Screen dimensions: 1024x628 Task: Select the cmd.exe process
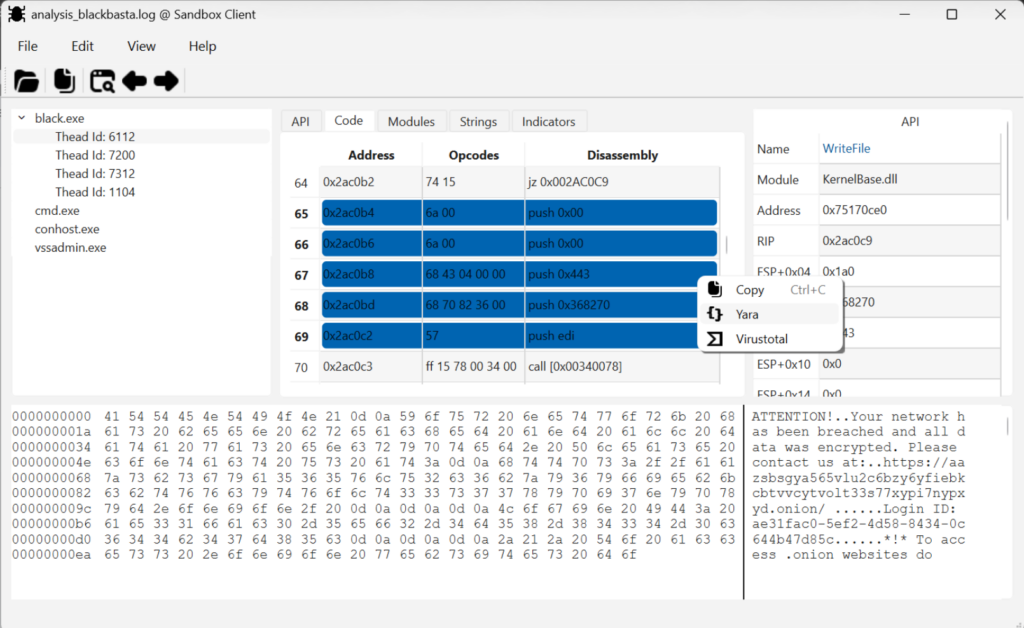pyautogui.click(x=57, y=210)
